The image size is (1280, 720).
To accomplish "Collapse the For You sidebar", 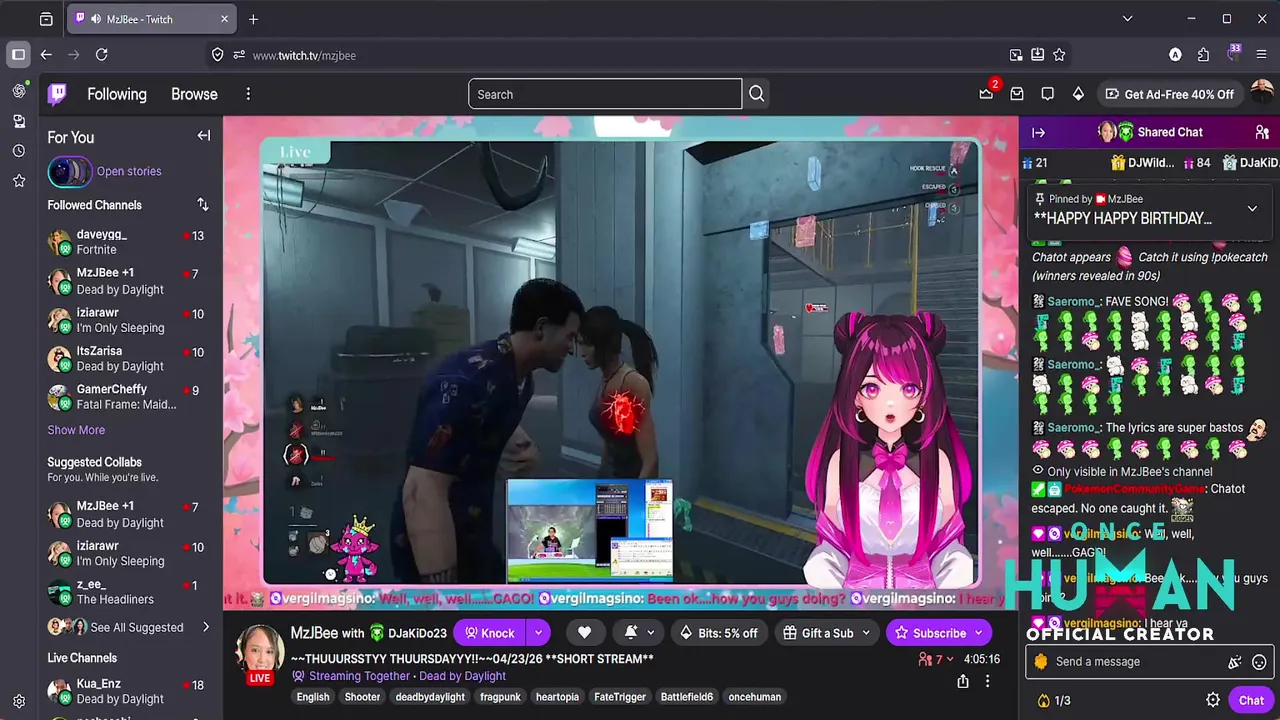I will [204, 136].
